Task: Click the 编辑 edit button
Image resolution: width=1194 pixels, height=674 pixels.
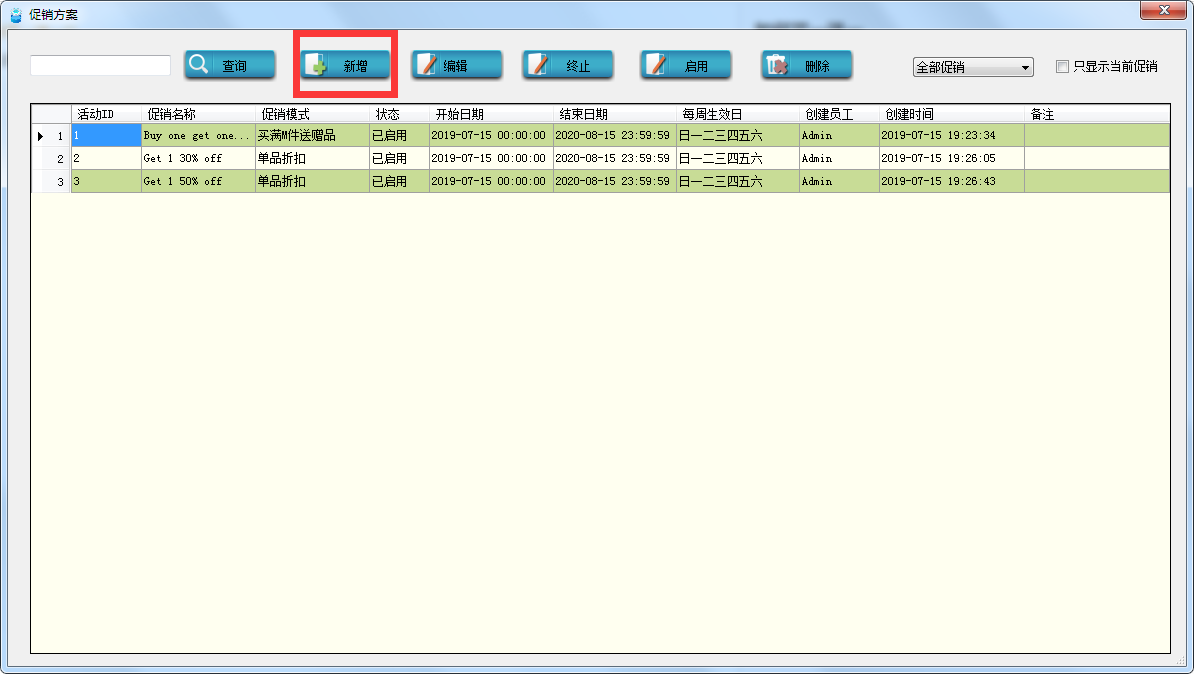Action: tap(457, 65)
